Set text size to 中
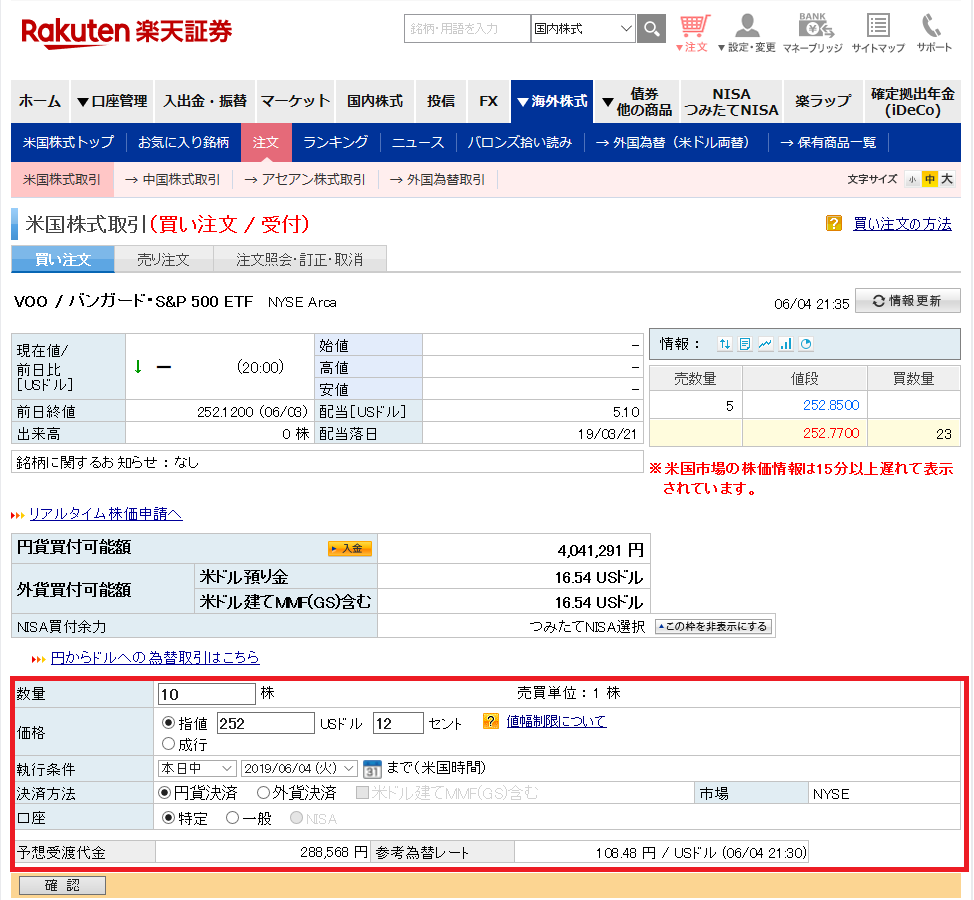This screenshot has width=974, height=900. (930, 180)
